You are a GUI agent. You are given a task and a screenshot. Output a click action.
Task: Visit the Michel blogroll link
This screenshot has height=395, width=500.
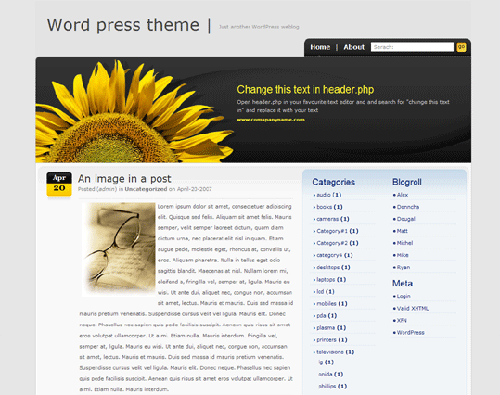pyautogui.click(x=405, y=243)
